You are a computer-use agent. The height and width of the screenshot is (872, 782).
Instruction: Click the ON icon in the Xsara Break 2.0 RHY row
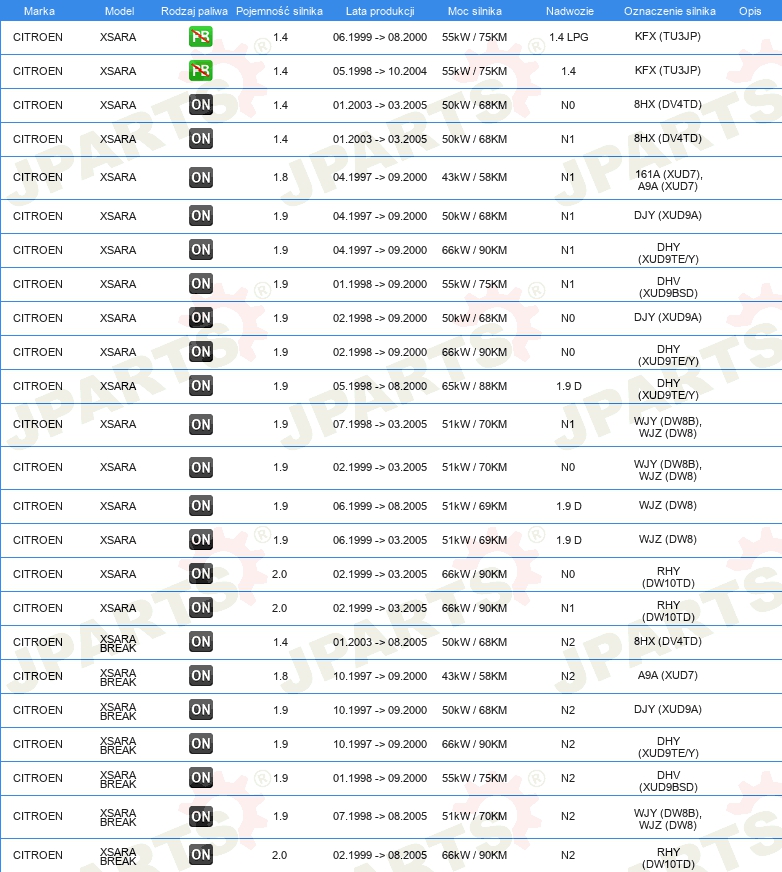pyautogui.click(x=201, y=854)
